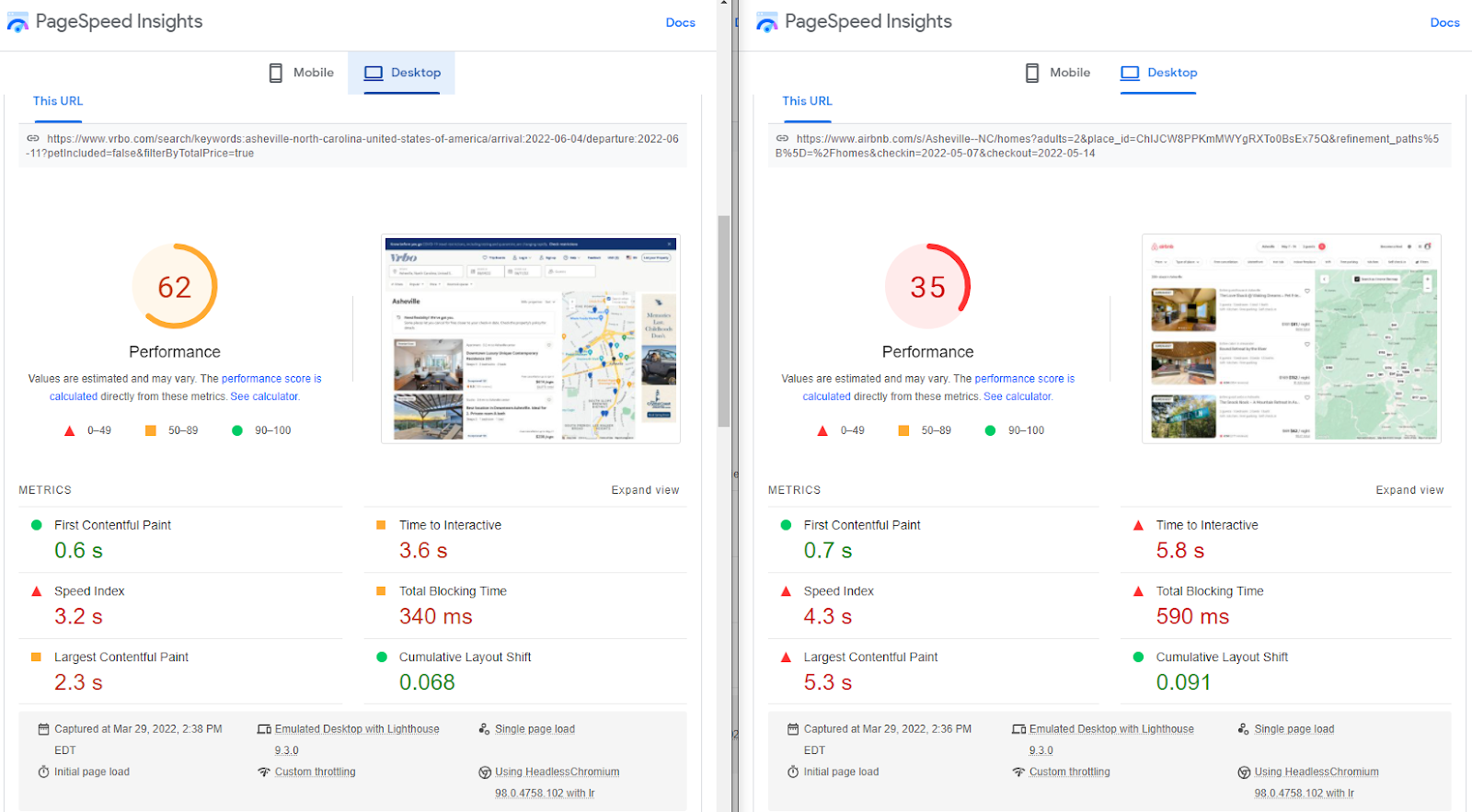
Task: Open Docs link in right window
Action: click(1444, 23)
